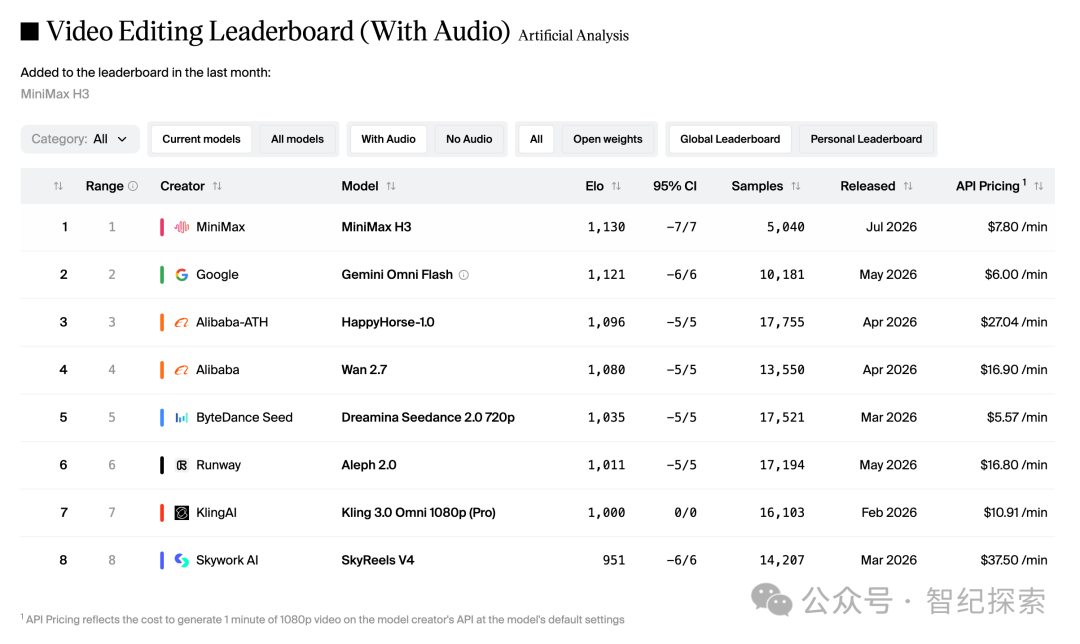
Task: Switch to the Global Leaderboard tab
Action: tap(730, 139)
